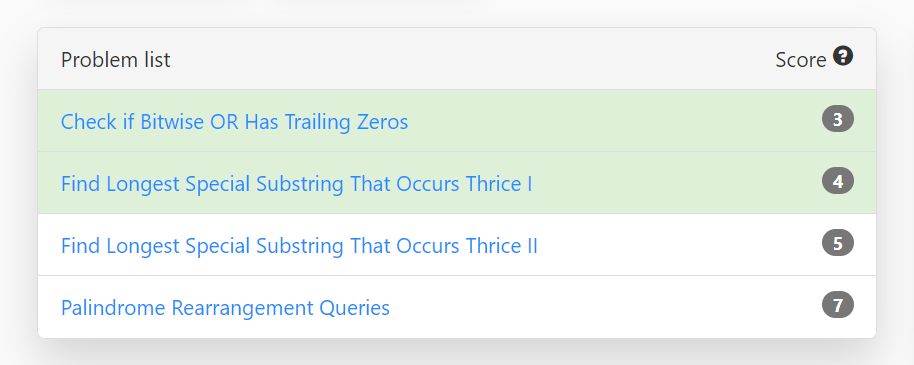The image size is (914, 365).
Task: Open Find Longest Special Substring That Occurs Thrice II
Action: 299,245
